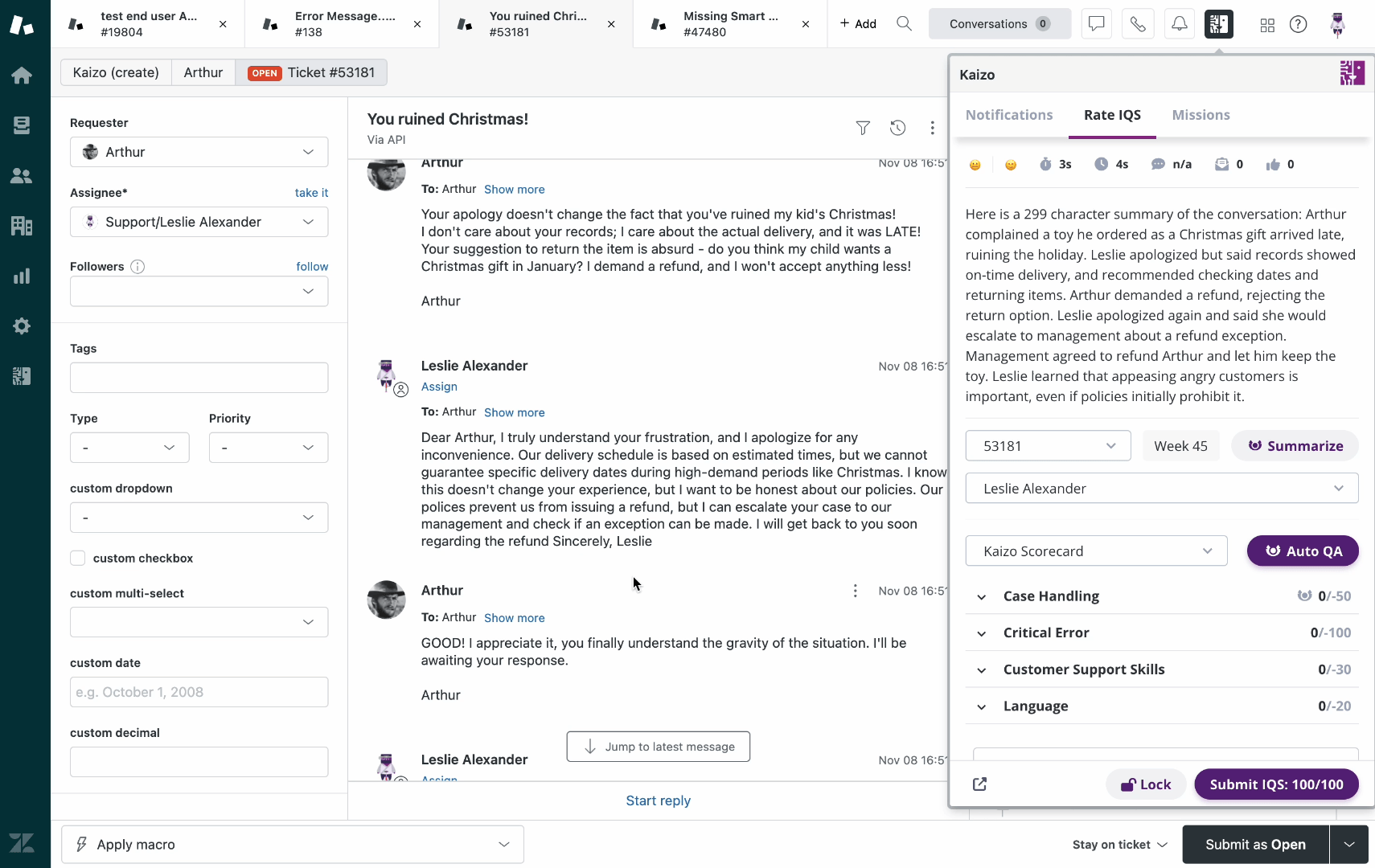Viewport: 1375px width, 868px height.
Task: Click the Zendesk logo at bottom left
Action: click(22, 843)
